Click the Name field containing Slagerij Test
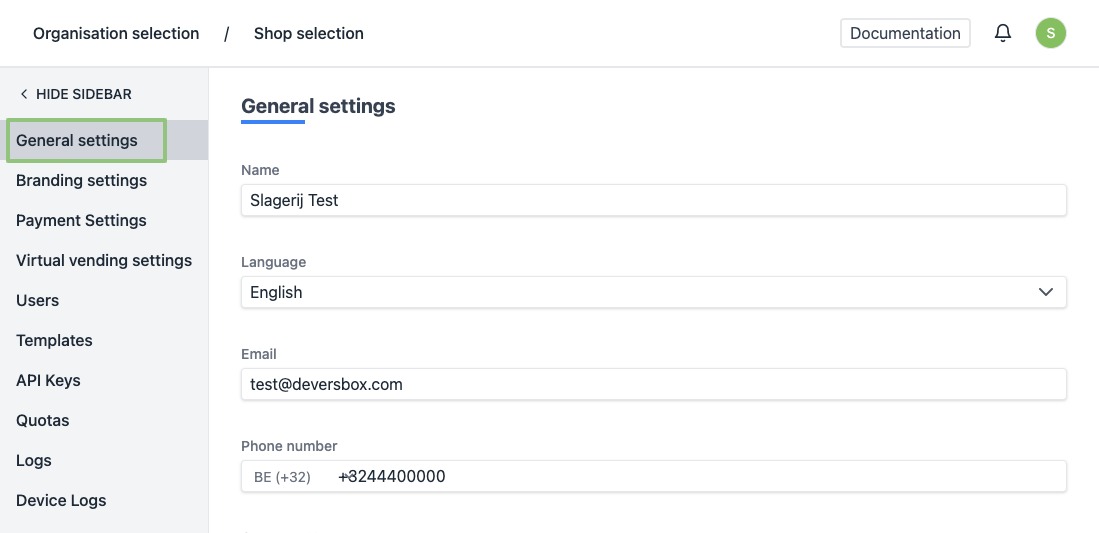 [653, 200]
